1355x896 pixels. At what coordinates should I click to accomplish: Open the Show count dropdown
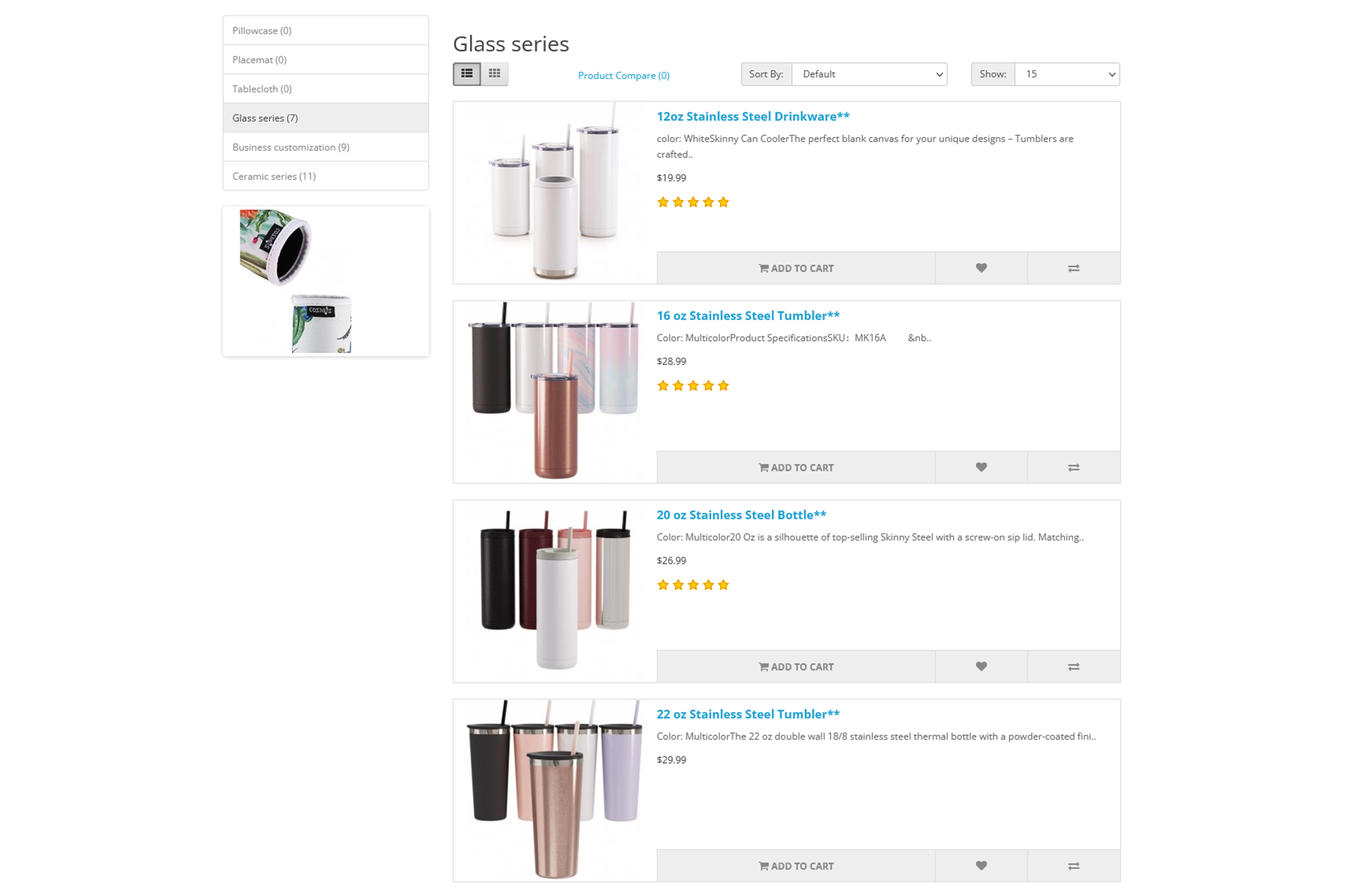tap(1067, 74)
